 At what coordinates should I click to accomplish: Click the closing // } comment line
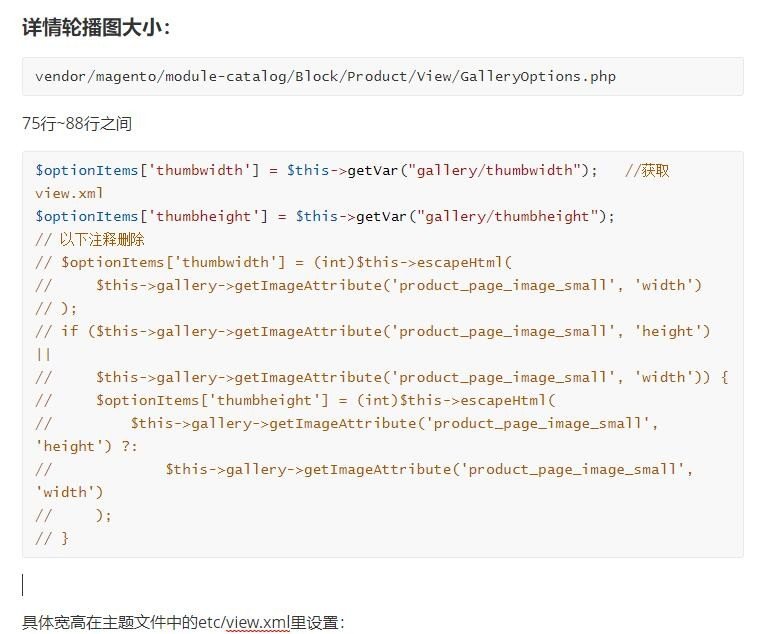[x=52, y=538]
